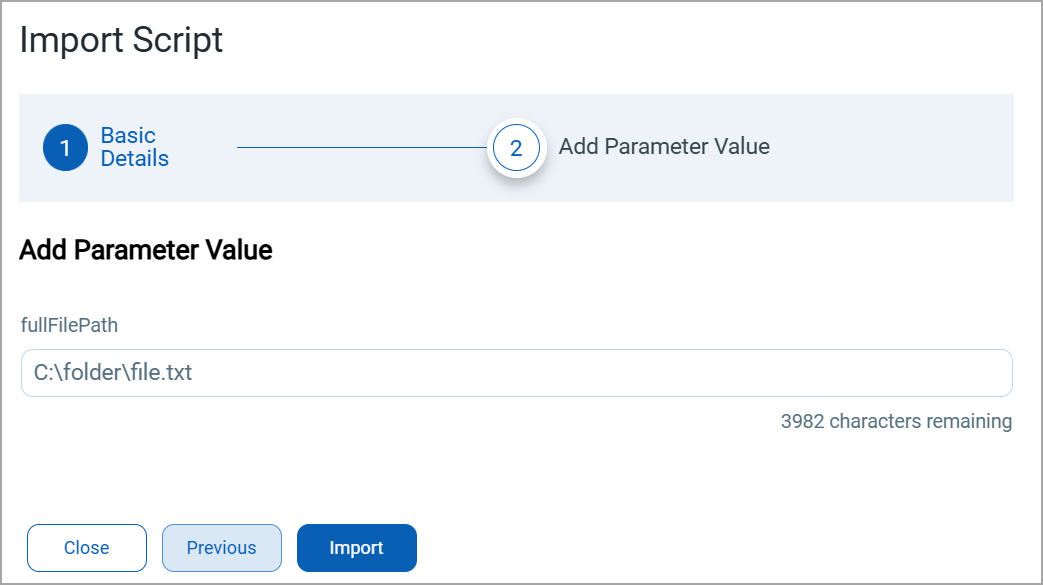Select the Add Parameter Value step label

(664, 147)
